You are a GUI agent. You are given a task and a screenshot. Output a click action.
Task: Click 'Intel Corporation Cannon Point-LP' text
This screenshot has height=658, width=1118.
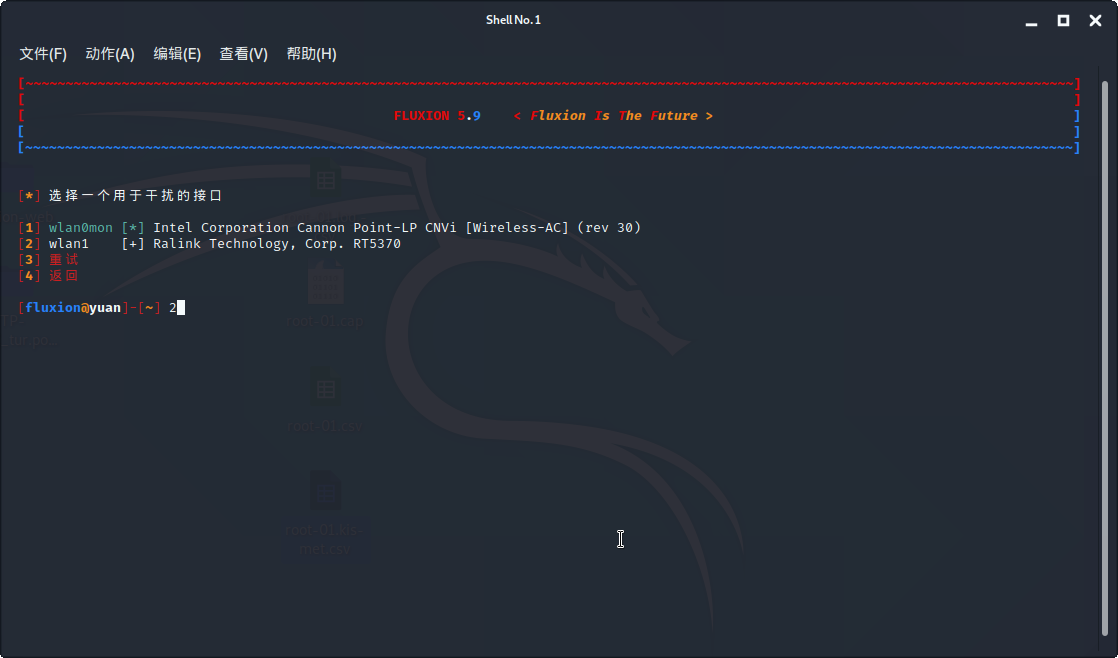click(285, 227)
